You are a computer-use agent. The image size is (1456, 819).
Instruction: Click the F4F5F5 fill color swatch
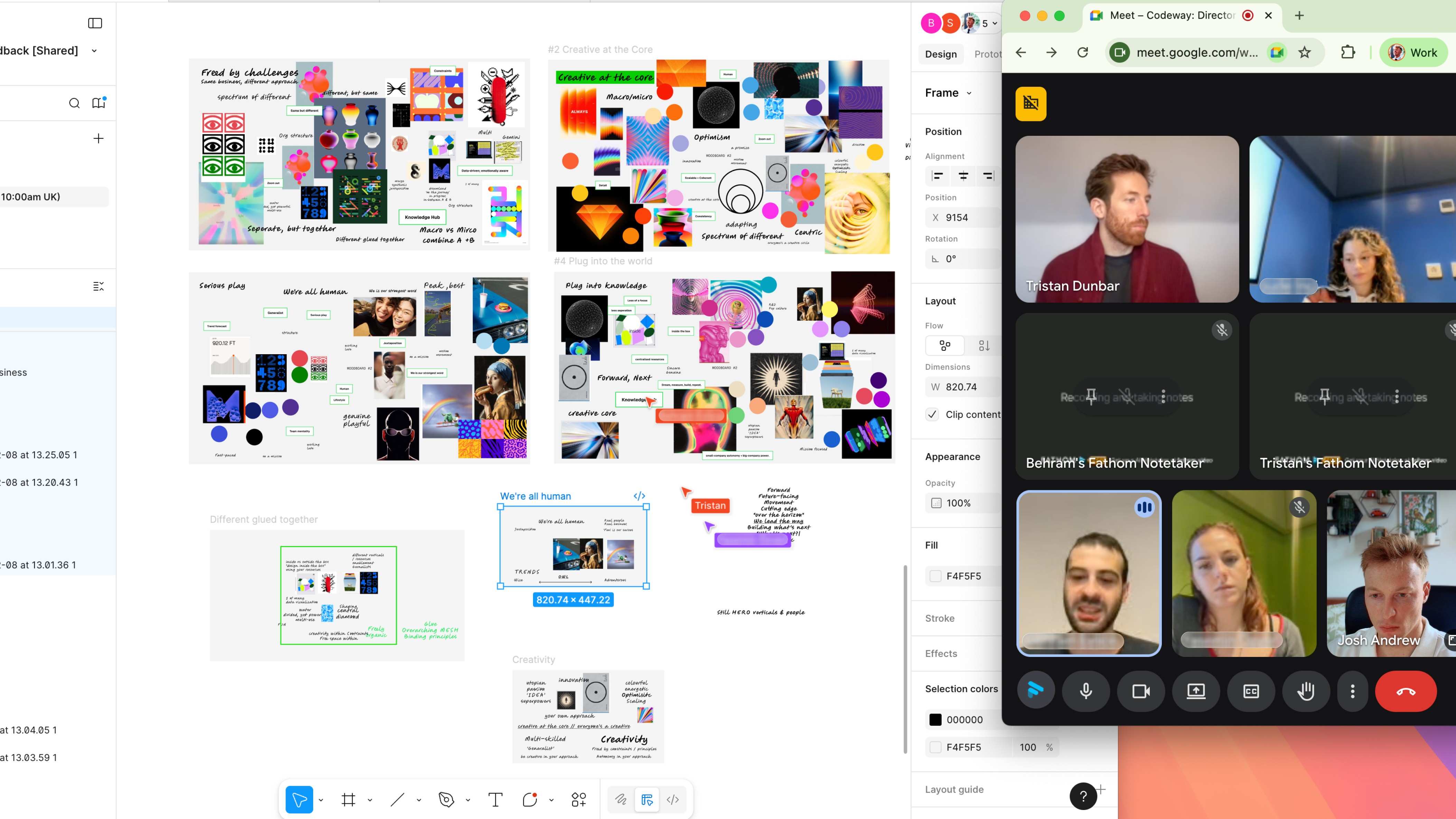pyautogui.click(x=936, y=576)
